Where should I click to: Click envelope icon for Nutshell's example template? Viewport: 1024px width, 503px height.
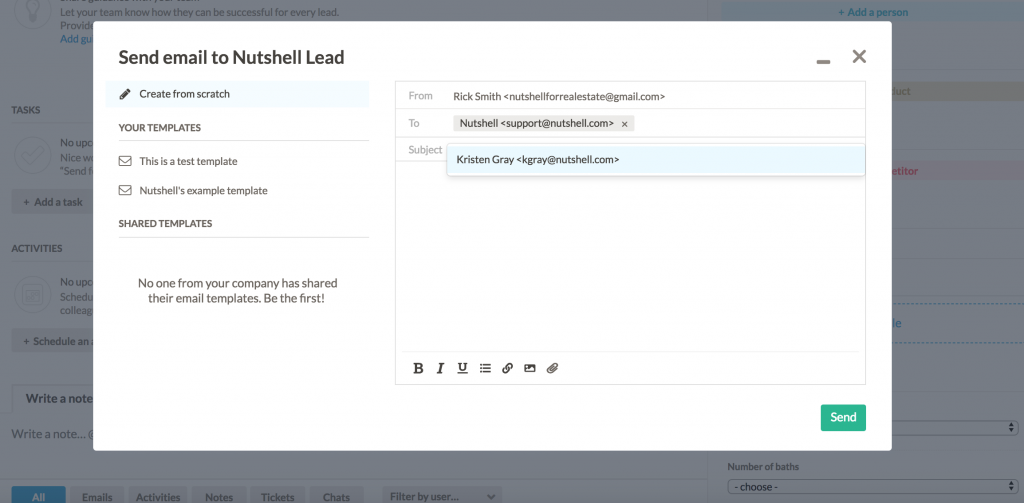pos(125,191)
